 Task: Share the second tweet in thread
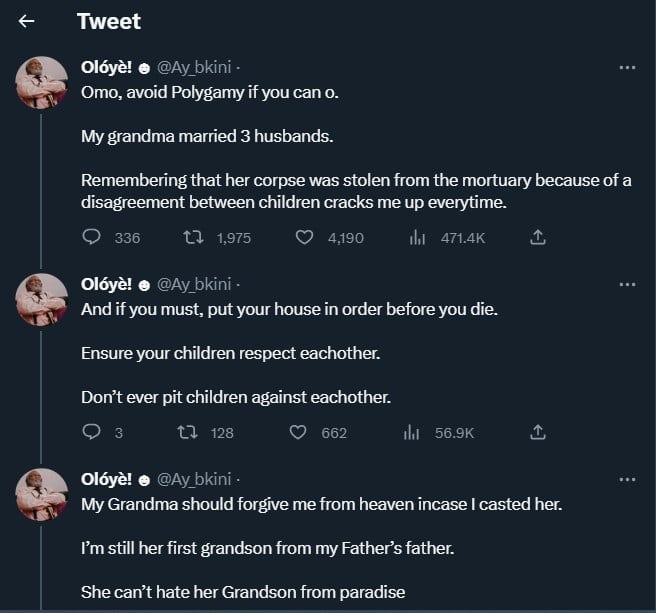[537, 432]
